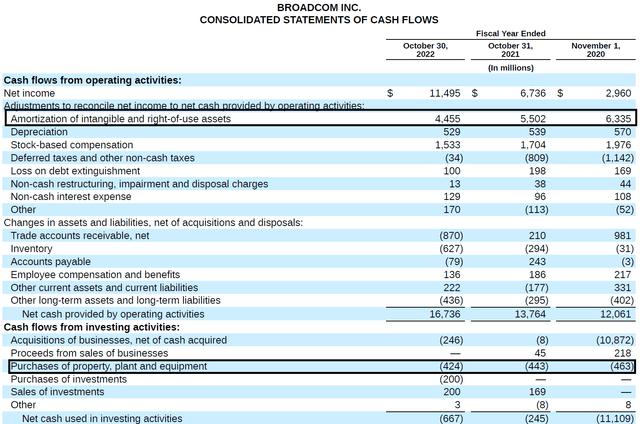The height and width of the screenshot is (424, 640).
Task: Click stock-based compensation value 1,533
Action: (x=447, y=145)
